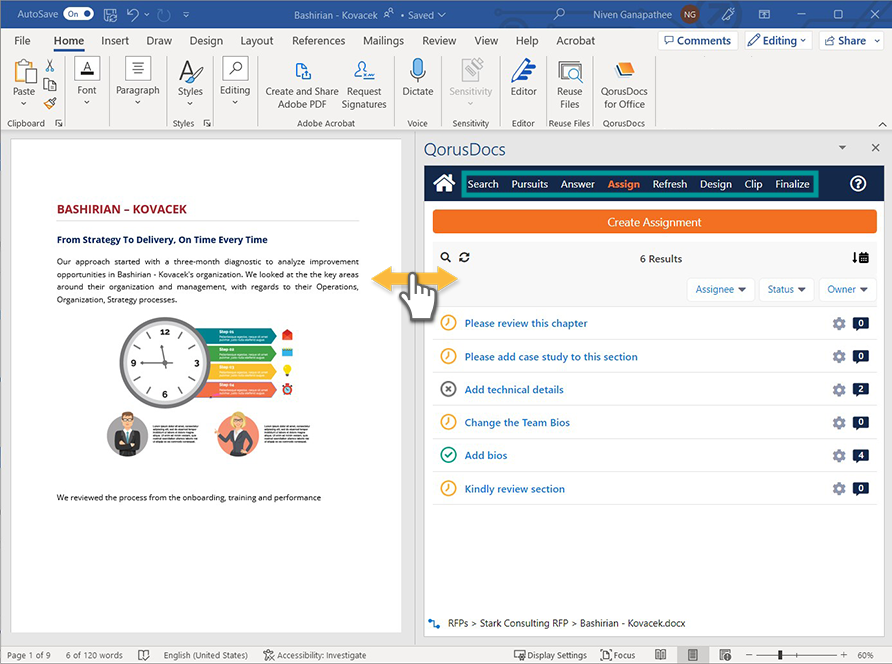Viewport: 892px width, 664px height.
Task: Open settings gear for 'Change the Team Bios'
Action: coord(839,423)
